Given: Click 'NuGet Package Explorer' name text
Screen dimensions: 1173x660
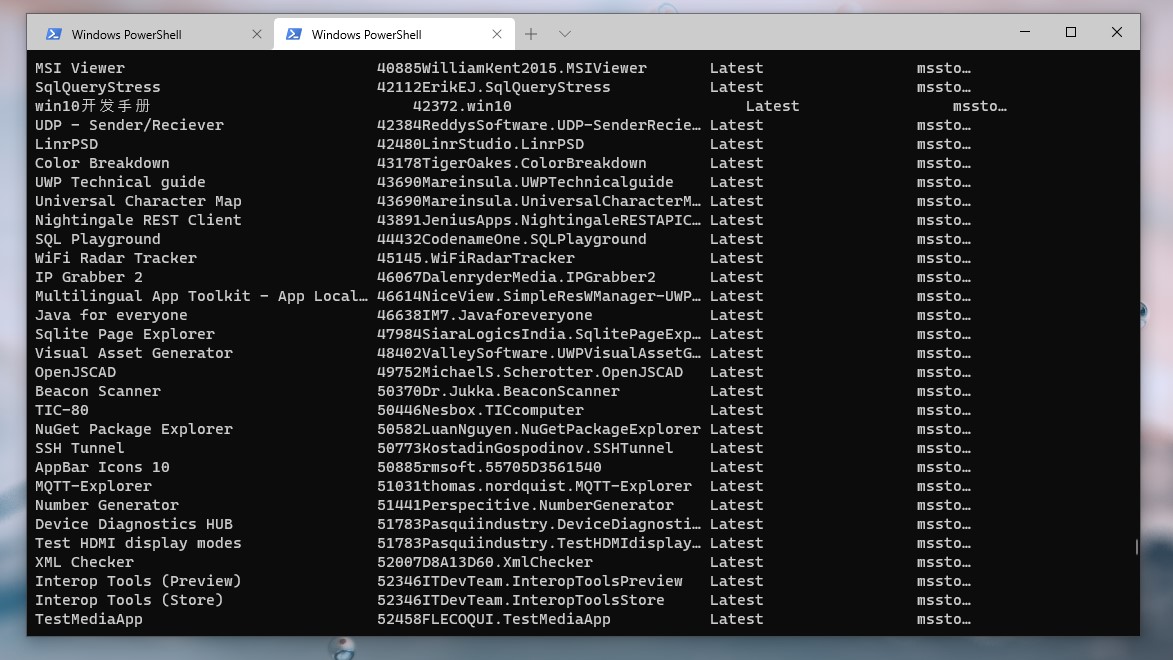Looking at the screenshot, I should (x=133, y=430).
